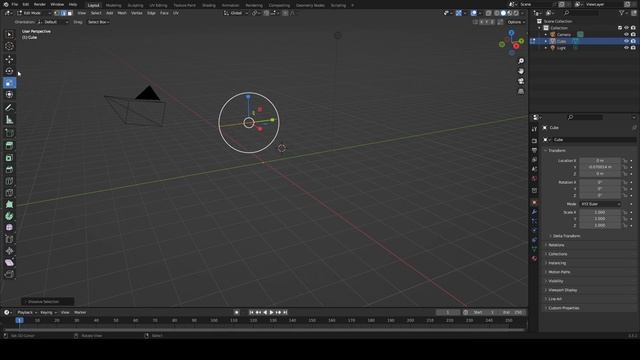The width and height of the screenshot is (640, 360).
Task: Select the Spin tool
Action: tap(9, 216)
